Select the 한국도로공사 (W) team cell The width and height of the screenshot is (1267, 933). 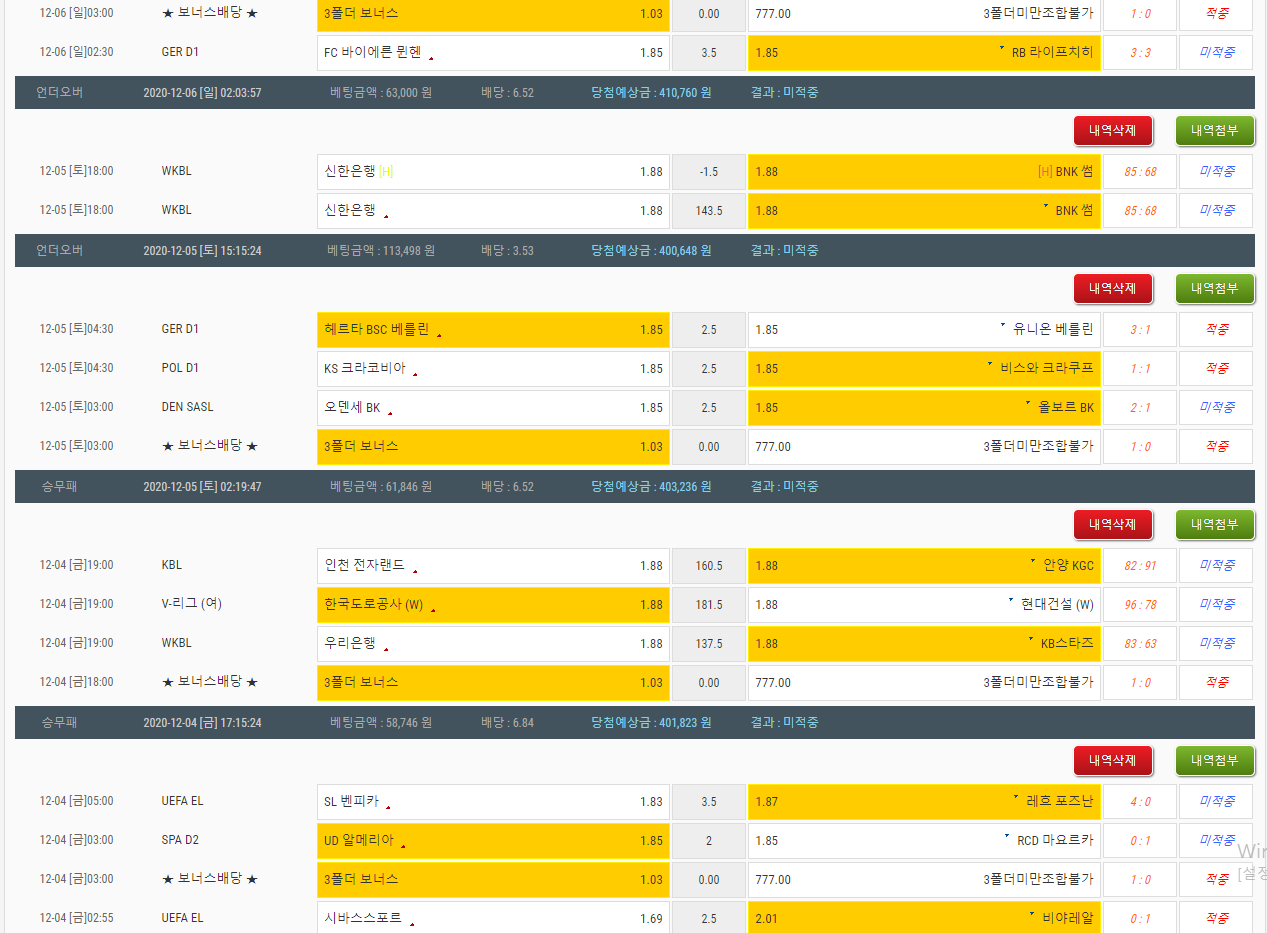tap(493, 604)
